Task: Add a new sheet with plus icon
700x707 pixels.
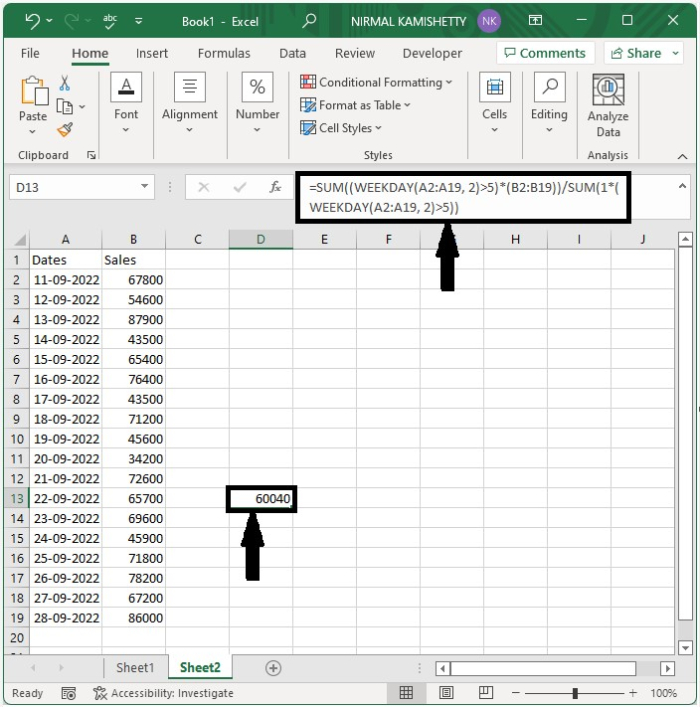Action: (273, 668)
